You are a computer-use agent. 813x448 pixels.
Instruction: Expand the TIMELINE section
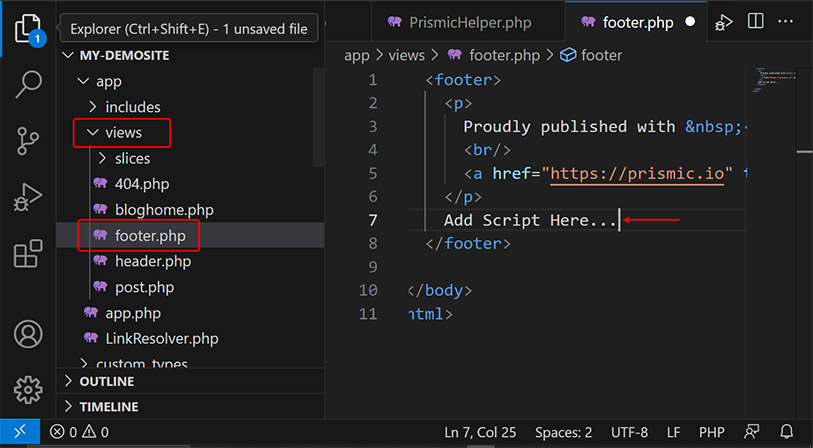click(x=190, y=407)
